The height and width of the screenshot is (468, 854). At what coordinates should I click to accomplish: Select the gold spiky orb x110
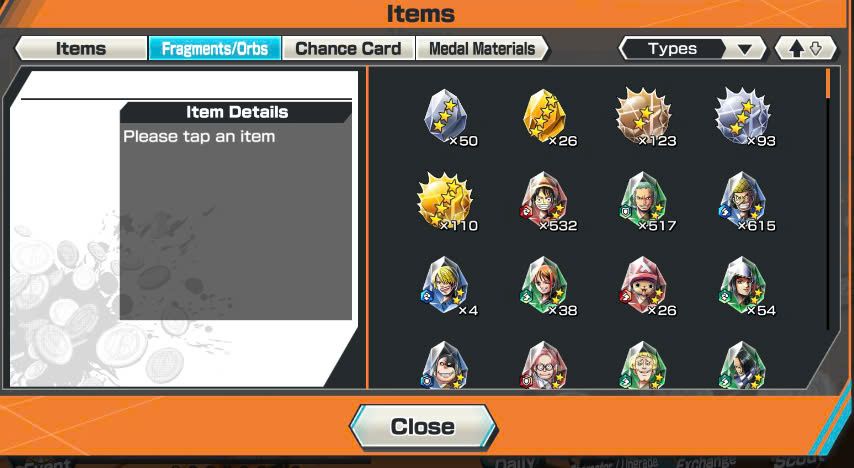click(446, 202)
